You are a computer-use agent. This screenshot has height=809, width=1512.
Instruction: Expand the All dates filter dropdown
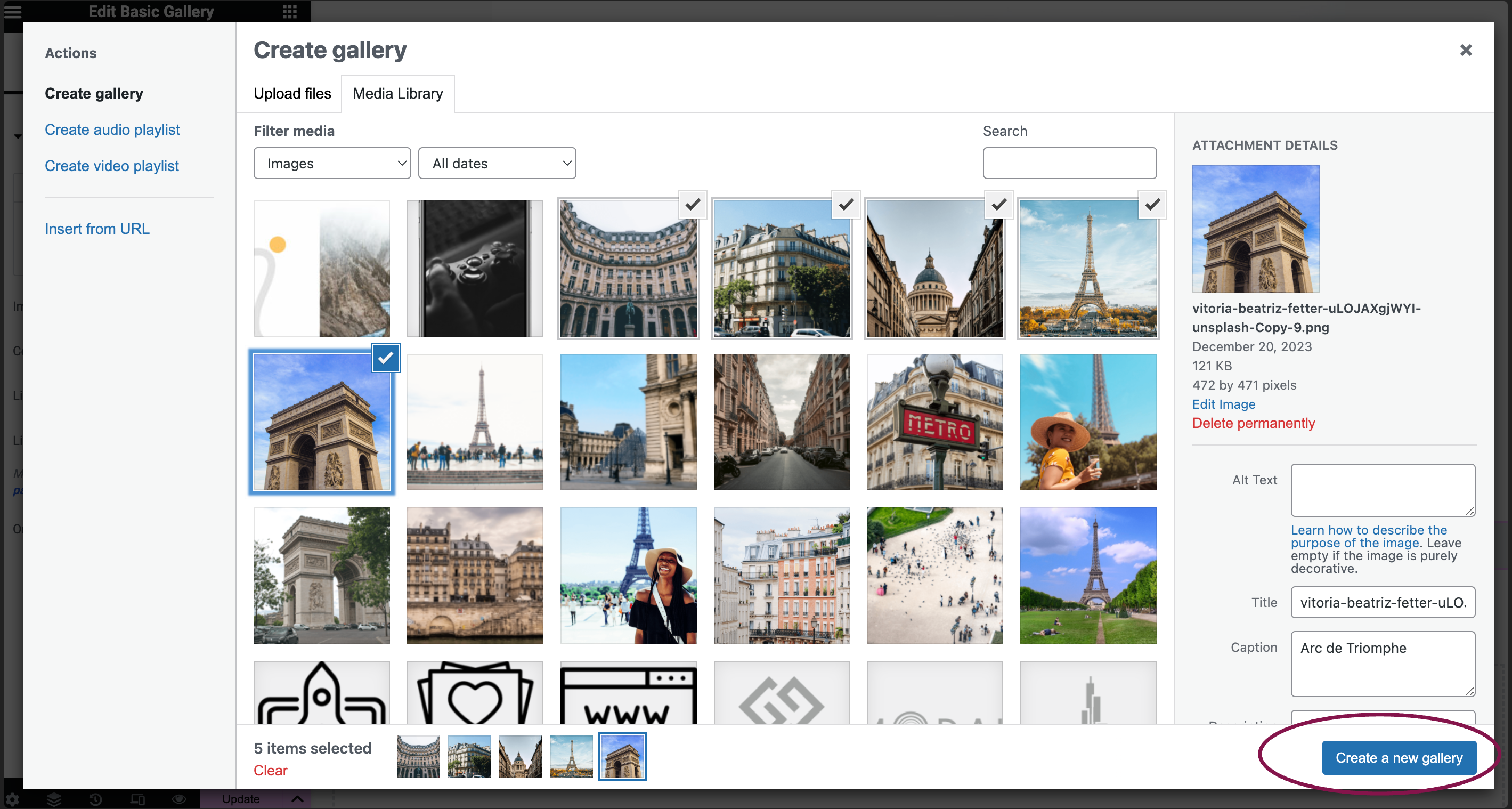[x=498, y=163]
